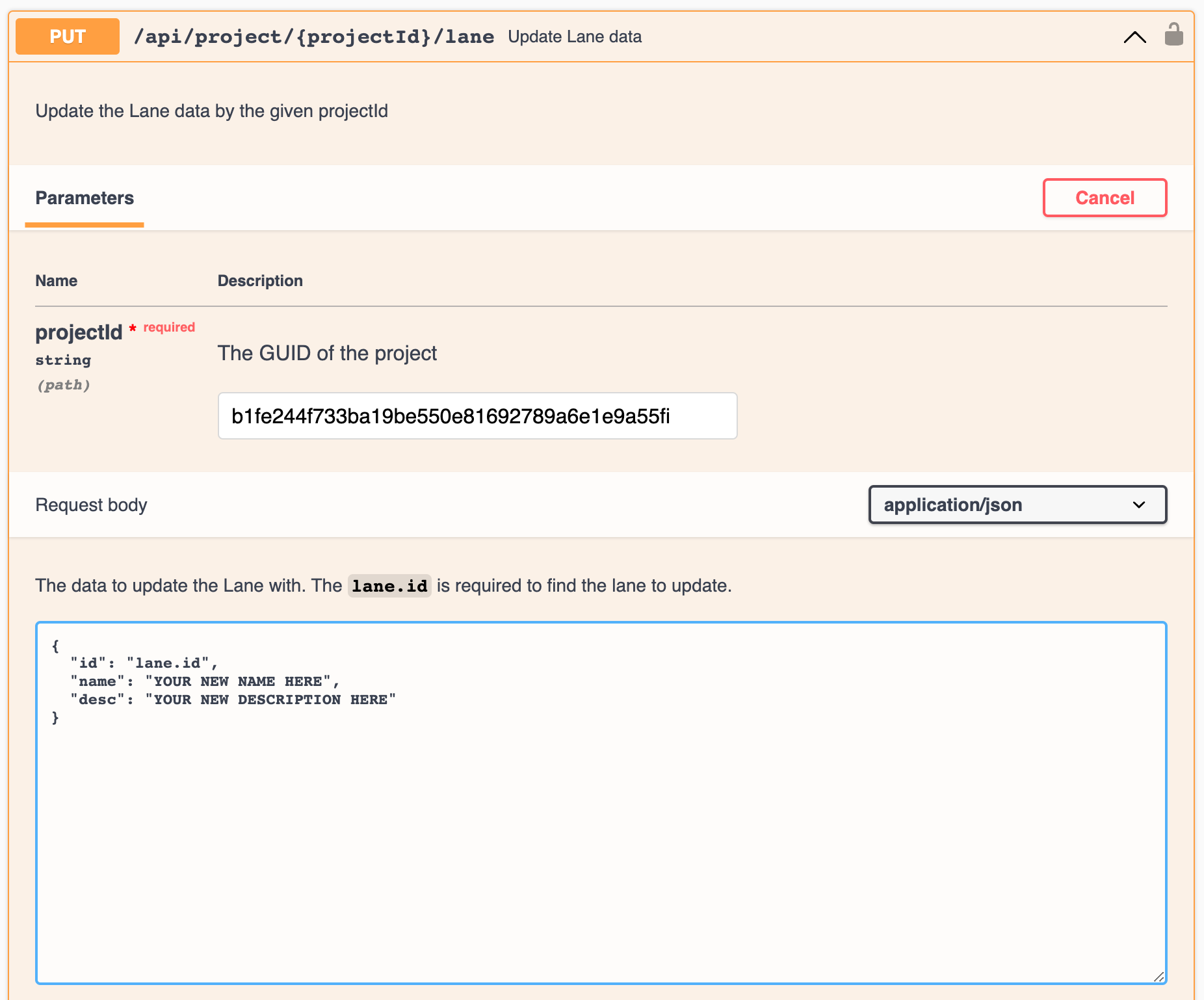This screenshot has width=1204, height=1000.
Task: Click the 'Description' column header
Action: pos(260,281)
